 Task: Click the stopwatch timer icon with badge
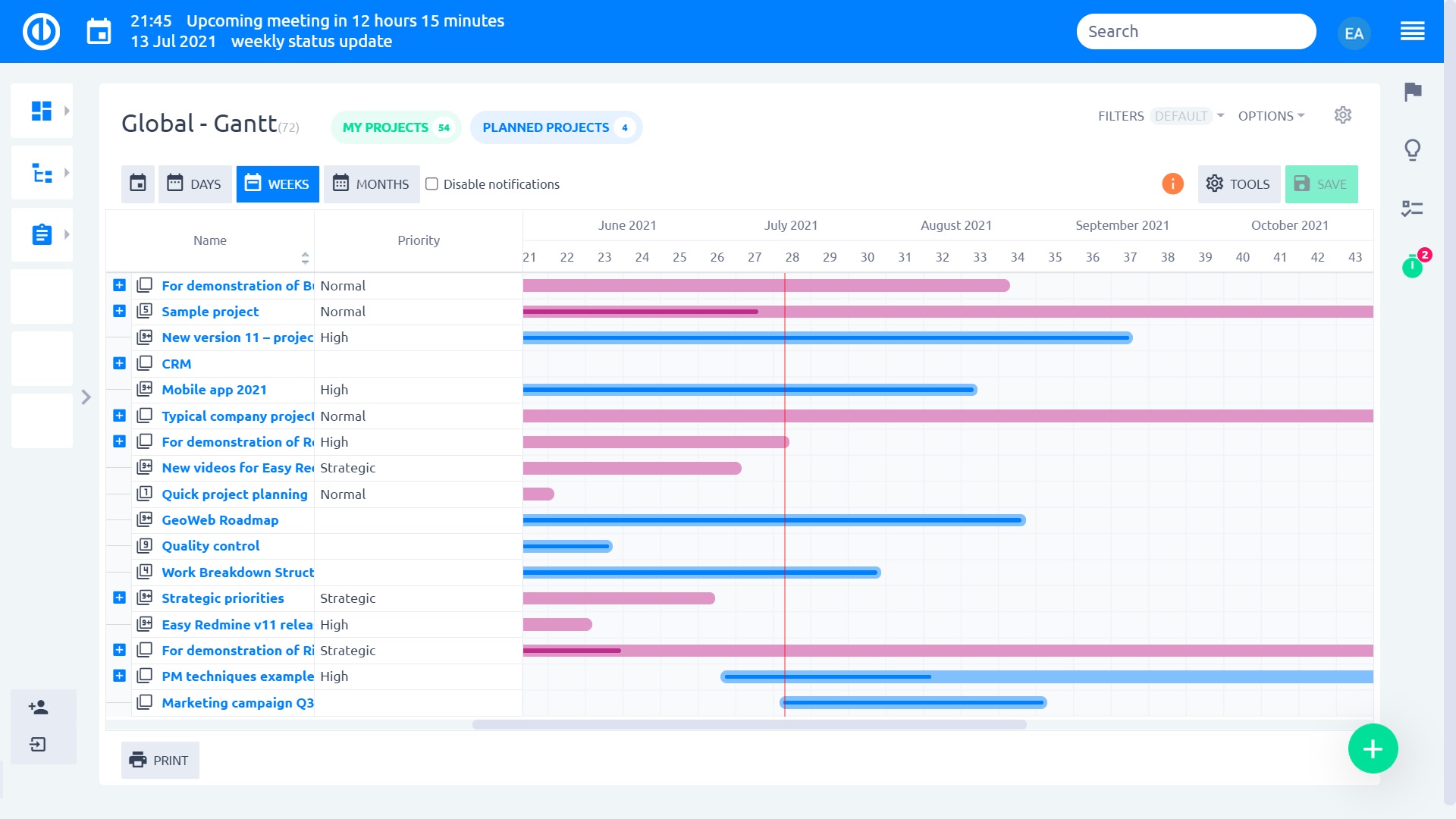1412,266
